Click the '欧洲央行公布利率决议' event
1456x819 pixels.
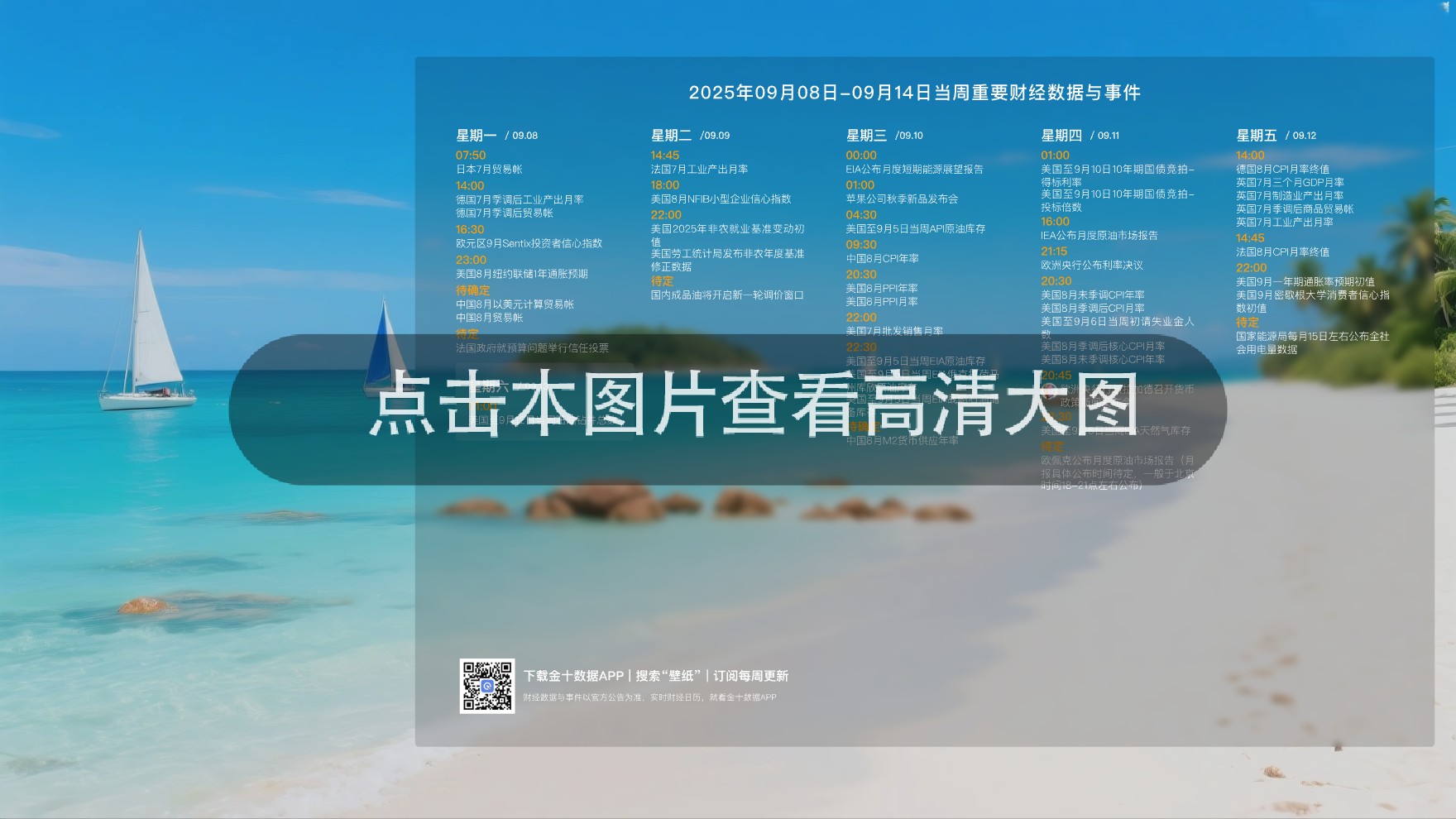1091,266
